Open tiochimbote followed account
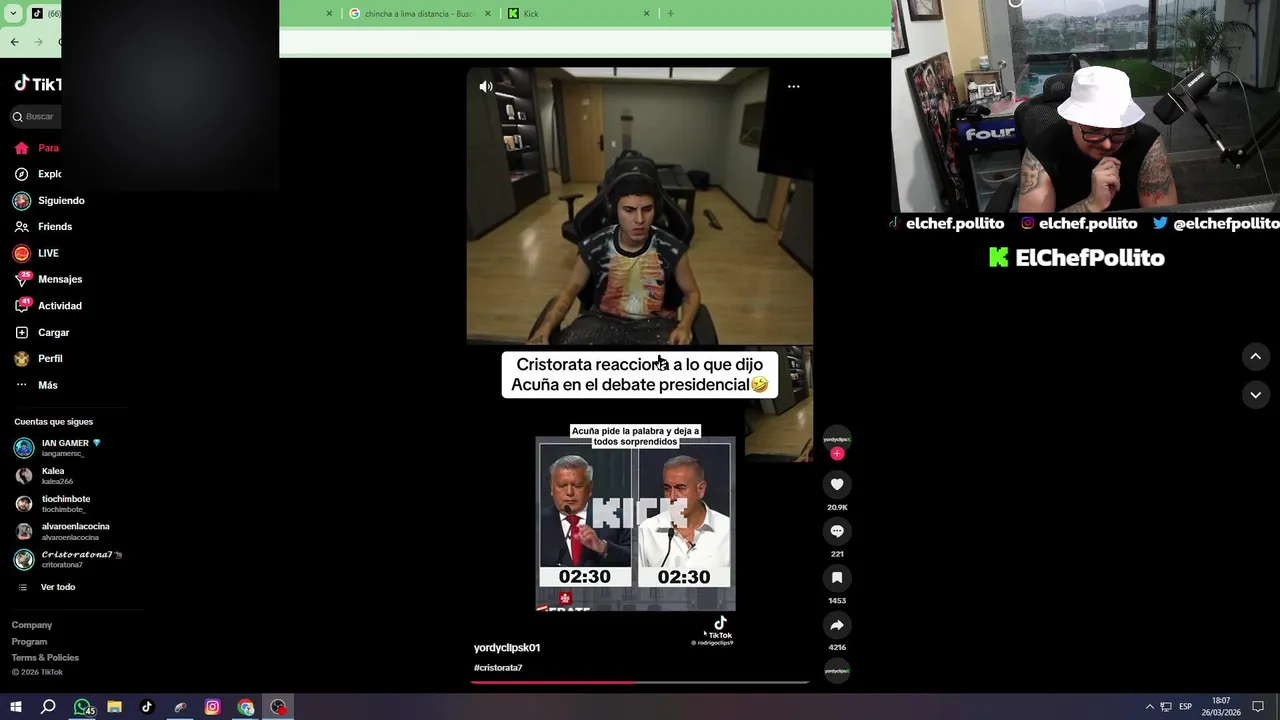This screenshot has height=720, width=1280. pyautogui.click(x=52, y=503)
